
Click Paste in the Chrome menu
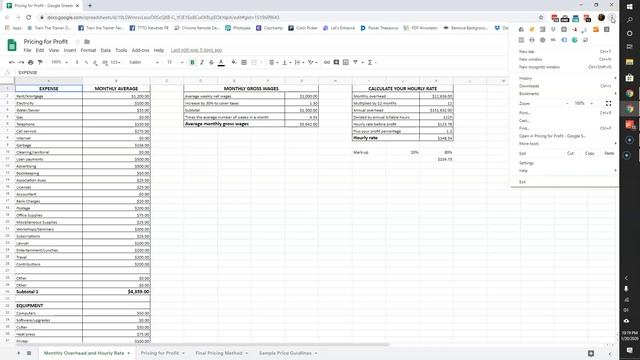[x=609, y=153]
